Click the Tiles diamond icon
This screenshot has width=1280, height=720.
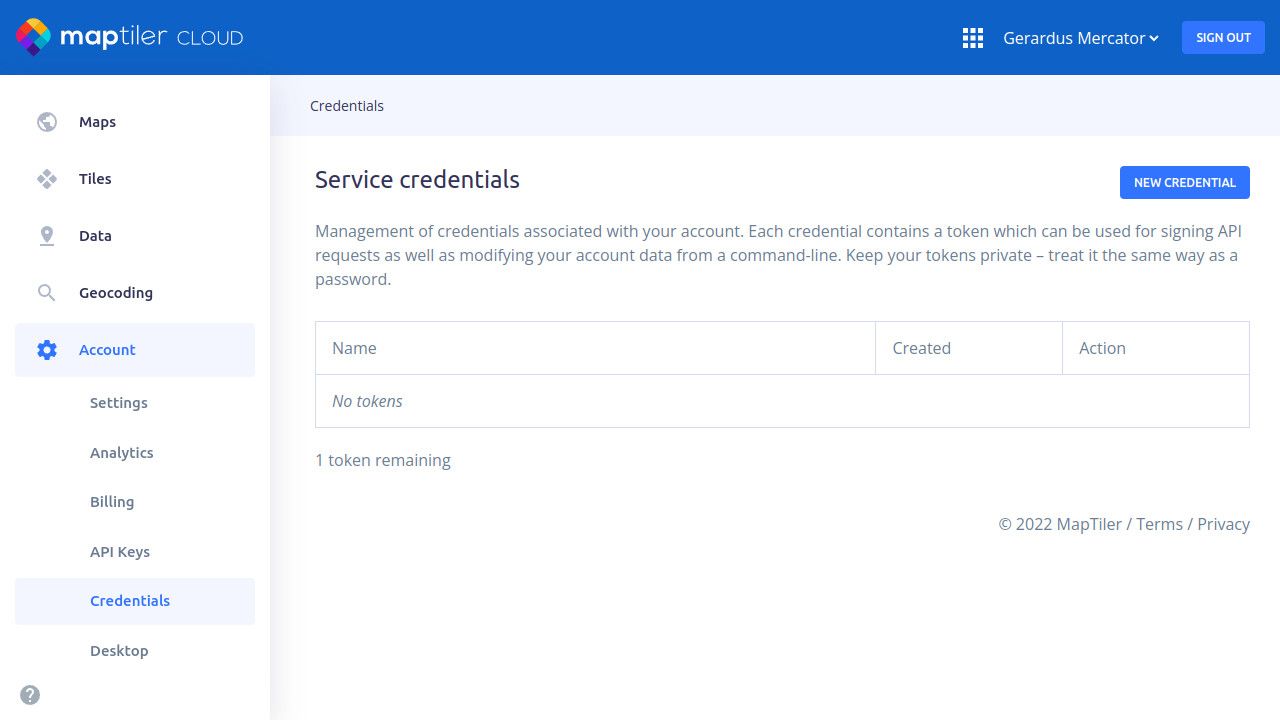47,179
